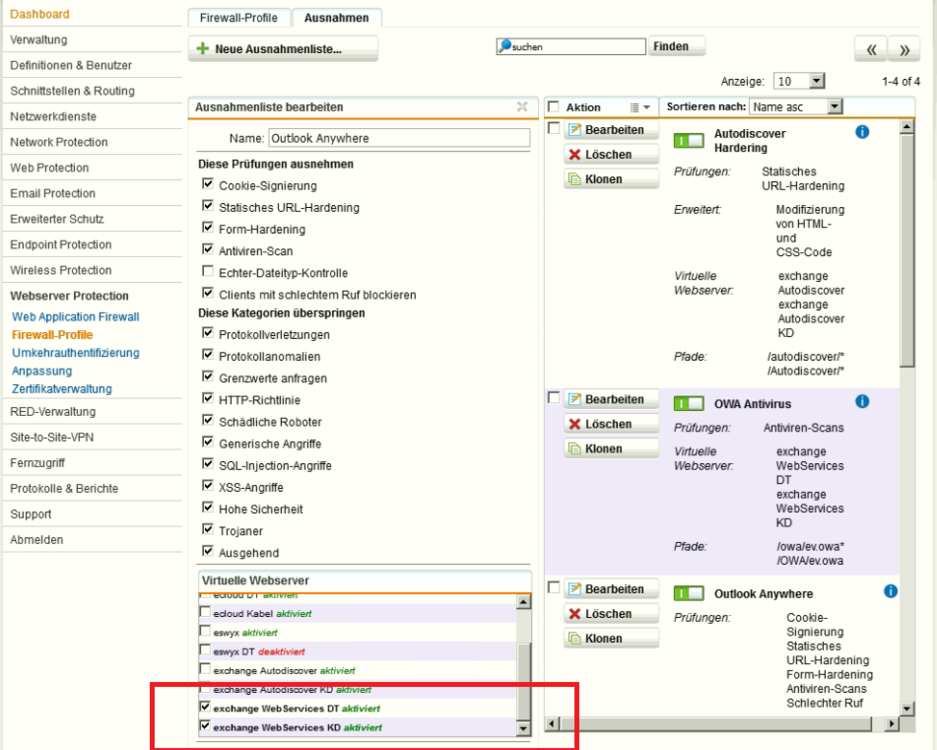937x750 pixels.
Task: Go to previous page with double-left arrow
Action: coord(870,49)
